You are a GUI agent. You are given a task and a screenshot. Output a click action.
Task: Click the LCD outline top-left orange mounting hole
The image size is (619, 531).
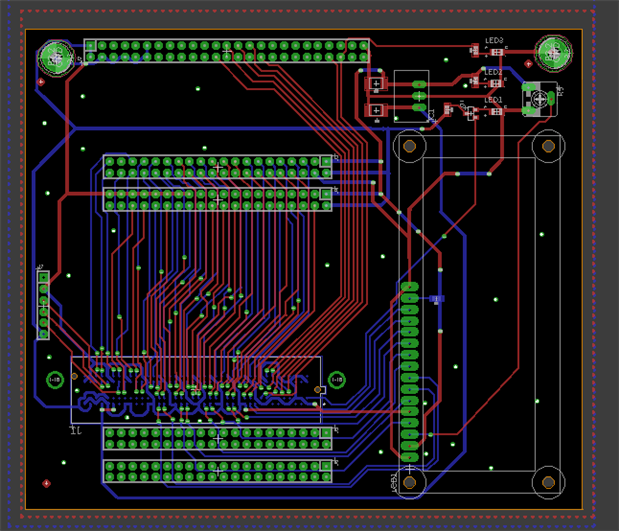(410, 146)
